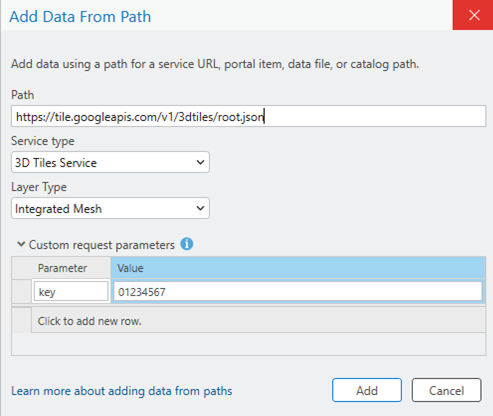This screenshot has height=416, width=493.
Task: Select the row header of key row
Action: pos(22,292)
